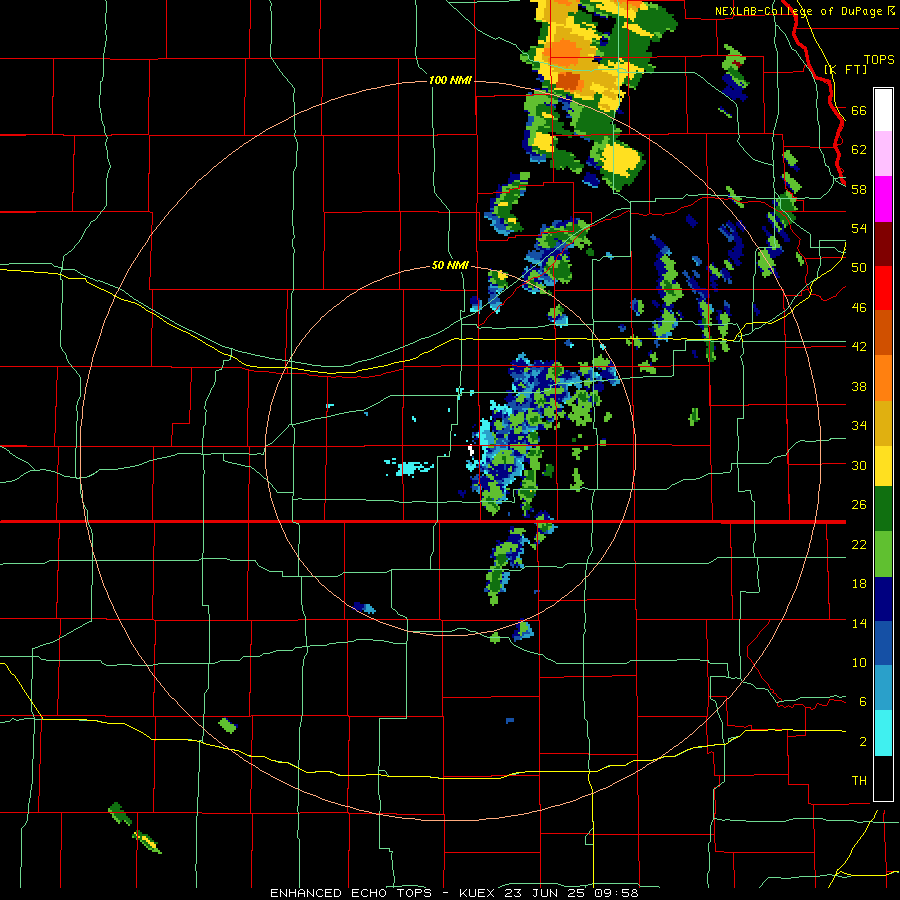Pick the dark green legend color segment

pyautogui.click(x=883, y=509)
